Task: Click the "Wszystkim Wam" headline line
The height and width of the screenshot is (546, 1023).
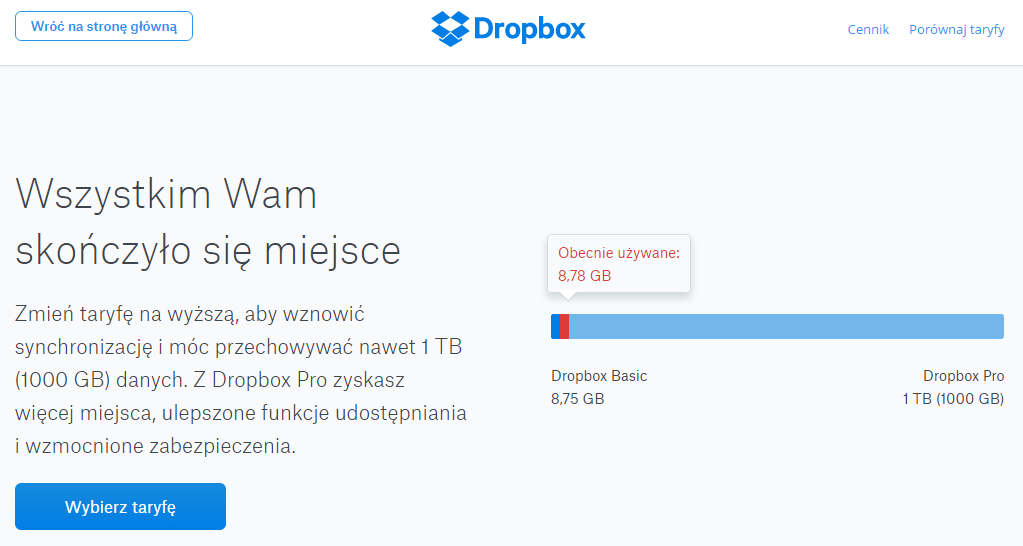Action: pos(166,194)
